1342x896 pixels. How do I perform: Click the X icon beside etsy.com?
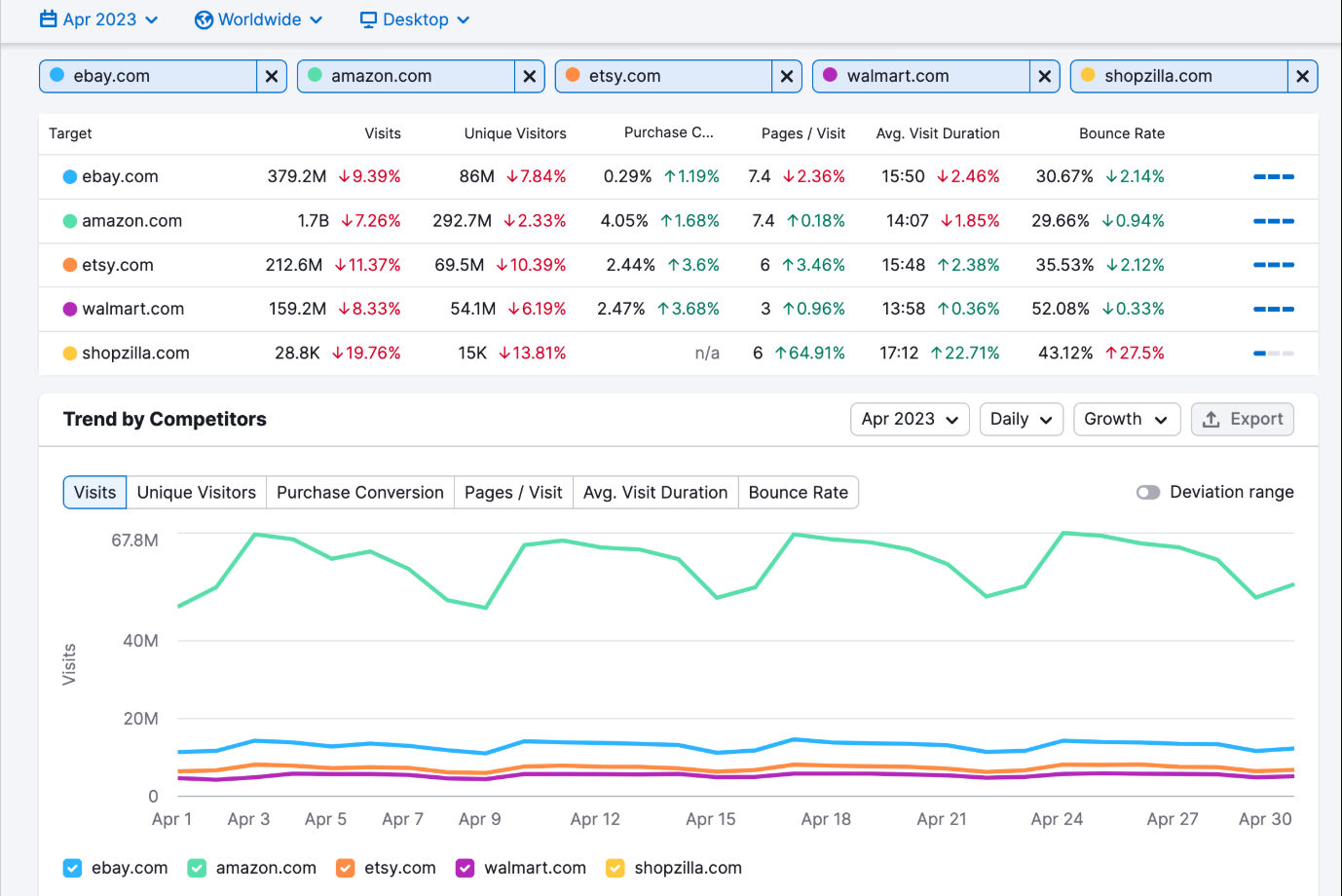click(x=787, y=76)
